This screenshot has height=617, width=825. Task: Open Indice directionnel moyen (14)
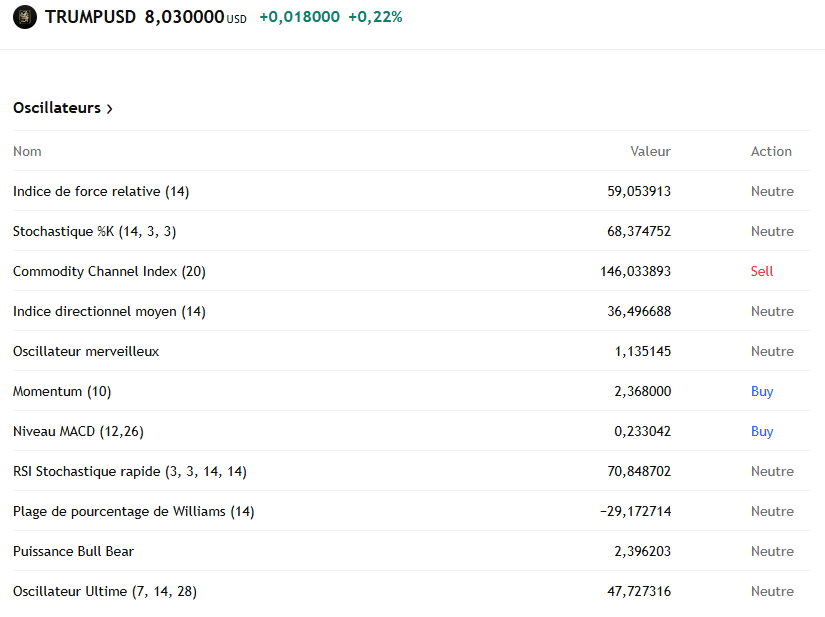point(108,311)
